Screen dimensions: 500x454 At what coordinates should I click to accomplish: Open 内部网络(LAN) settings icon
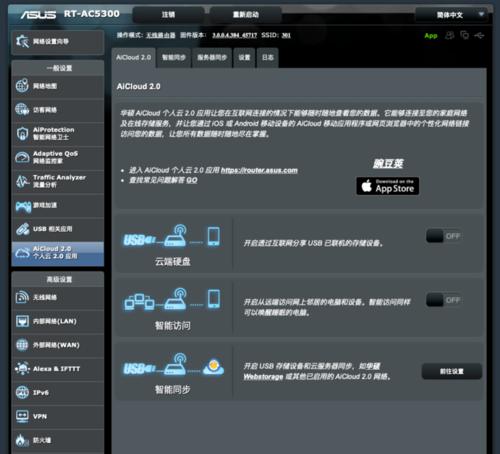click(x=22, y=321)
